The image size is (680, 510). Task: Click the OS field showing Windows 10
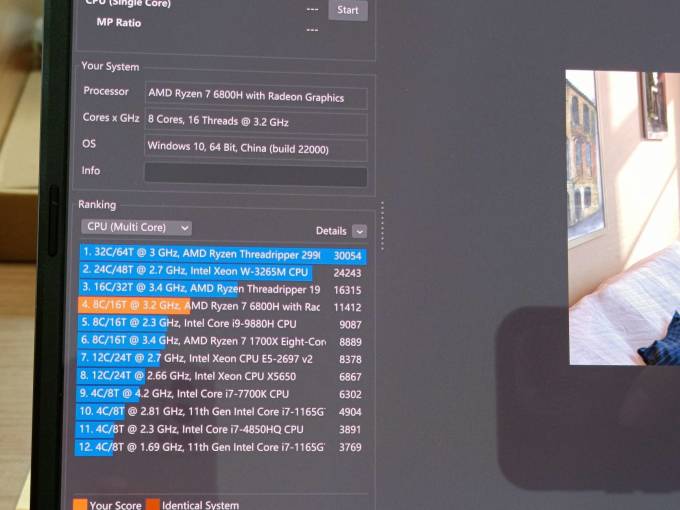256,148
